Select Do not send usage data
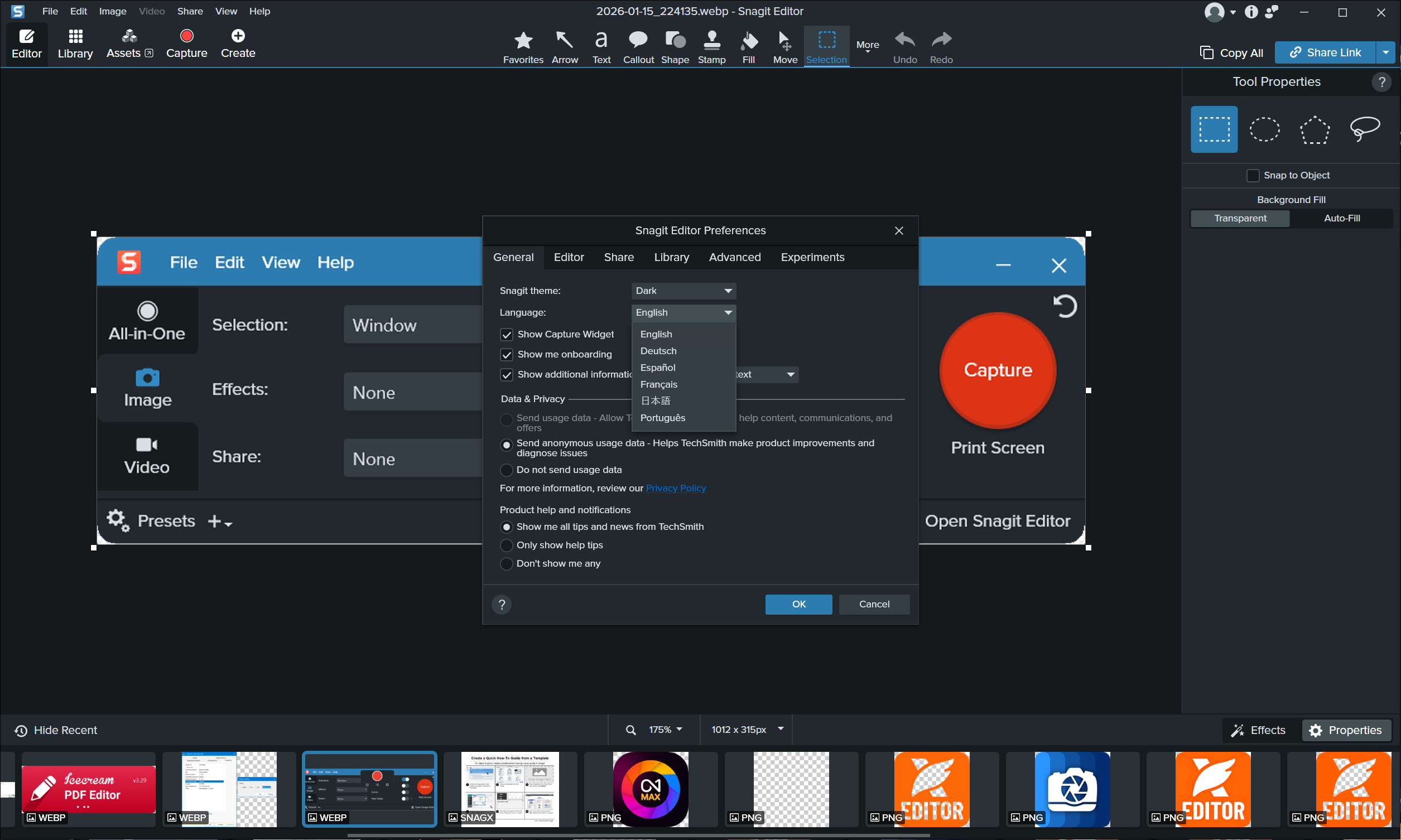 (x=507, y=470)
